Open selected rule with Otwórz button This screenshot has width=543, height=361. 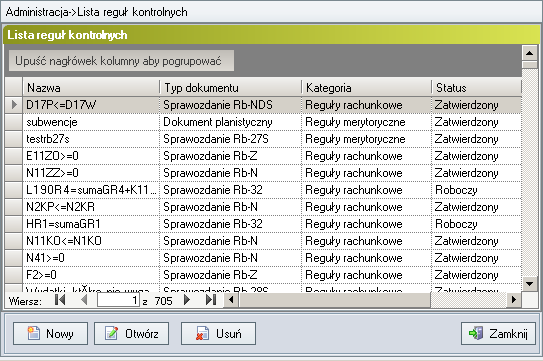coord(132,333)
